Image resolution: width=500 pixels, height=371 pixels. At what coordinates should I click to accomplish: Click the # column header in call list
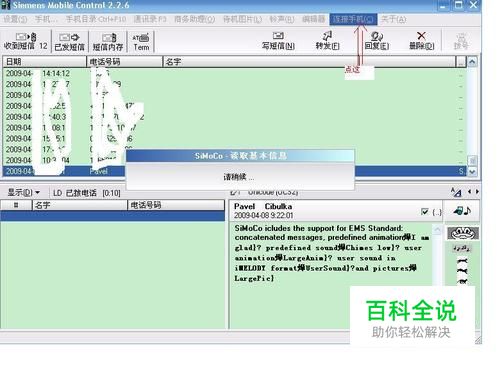(x=16, y=205)
